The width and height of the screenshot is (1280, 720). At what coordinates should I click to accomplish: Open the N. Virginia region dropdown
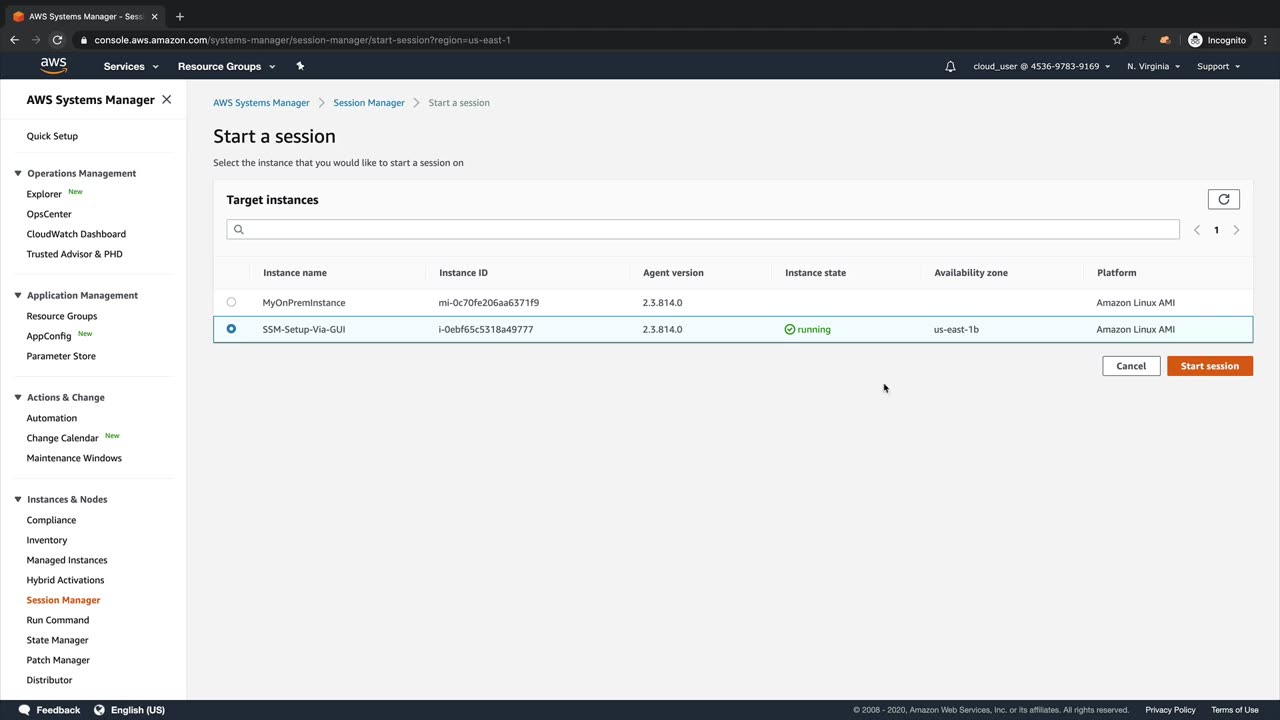(x=1153, y=66)
